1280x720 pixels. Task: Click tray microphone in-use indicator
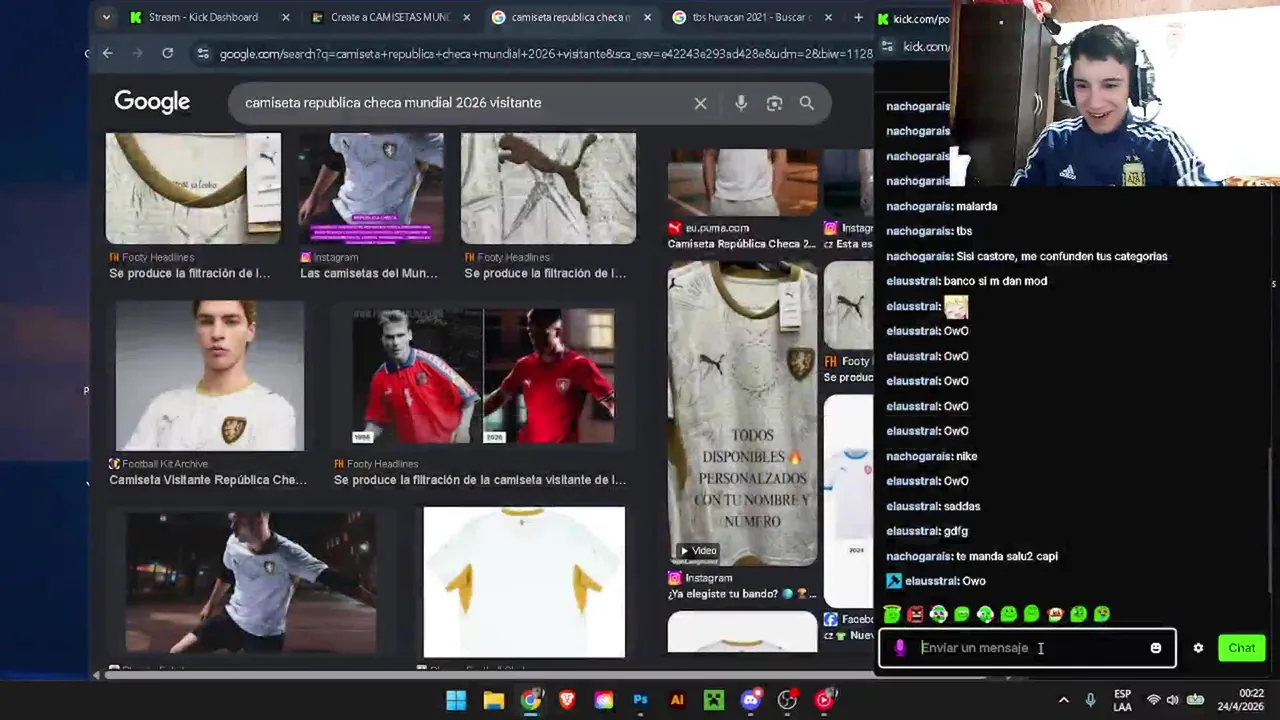pyautogui.click(x=1090, y=700)
